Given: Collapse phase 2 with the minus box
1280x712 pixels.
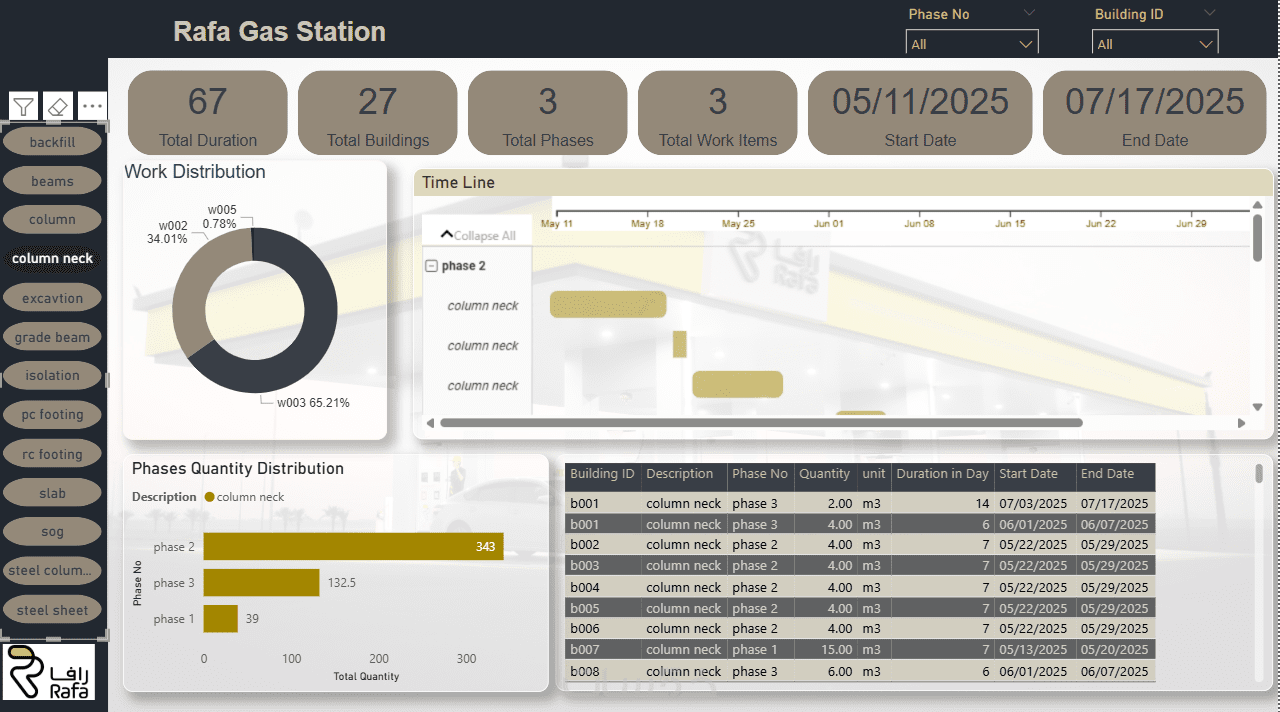Looking at the screenshot, I should point(431,266).
